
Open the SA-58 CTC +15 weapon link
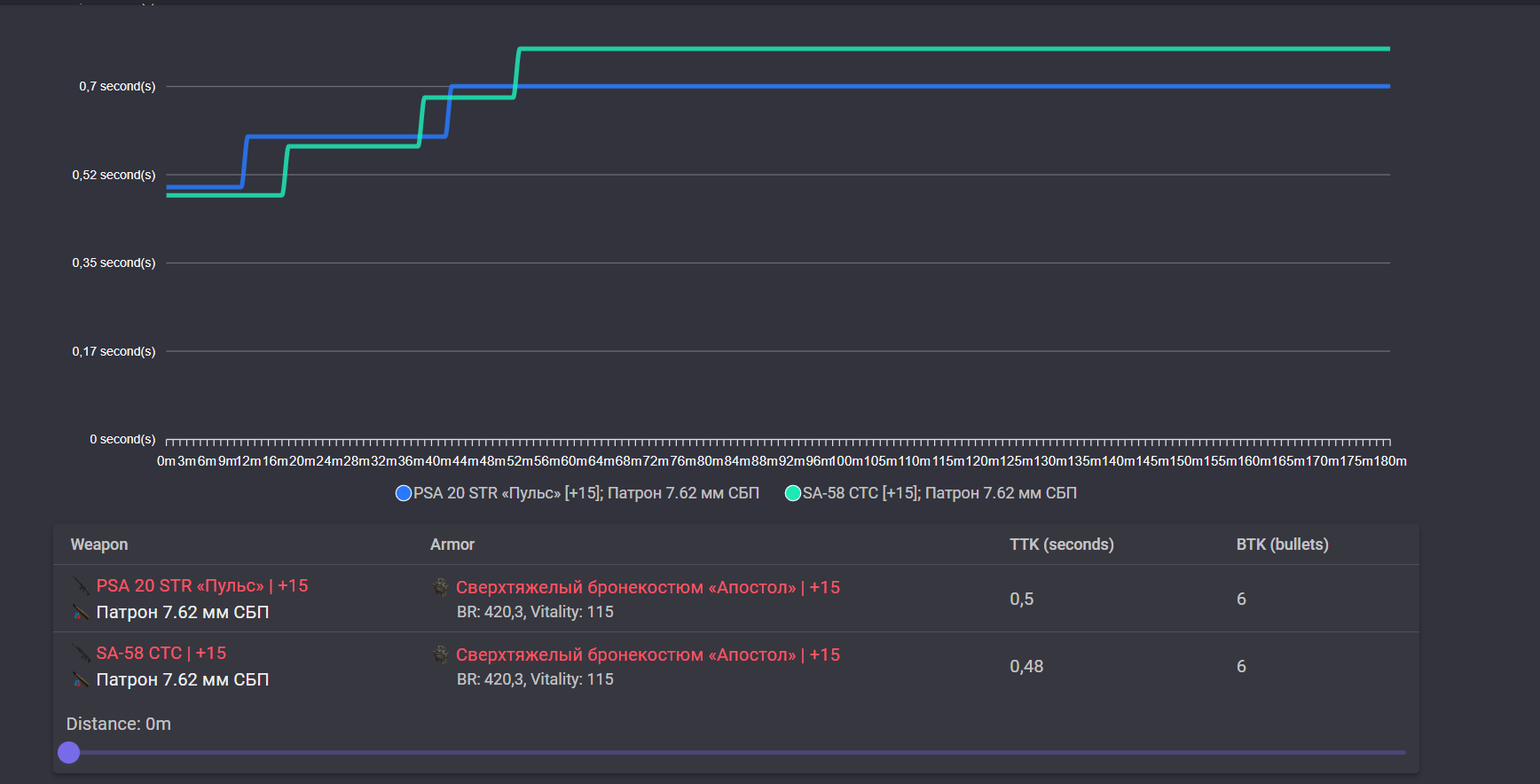click(x=161, y=654)
